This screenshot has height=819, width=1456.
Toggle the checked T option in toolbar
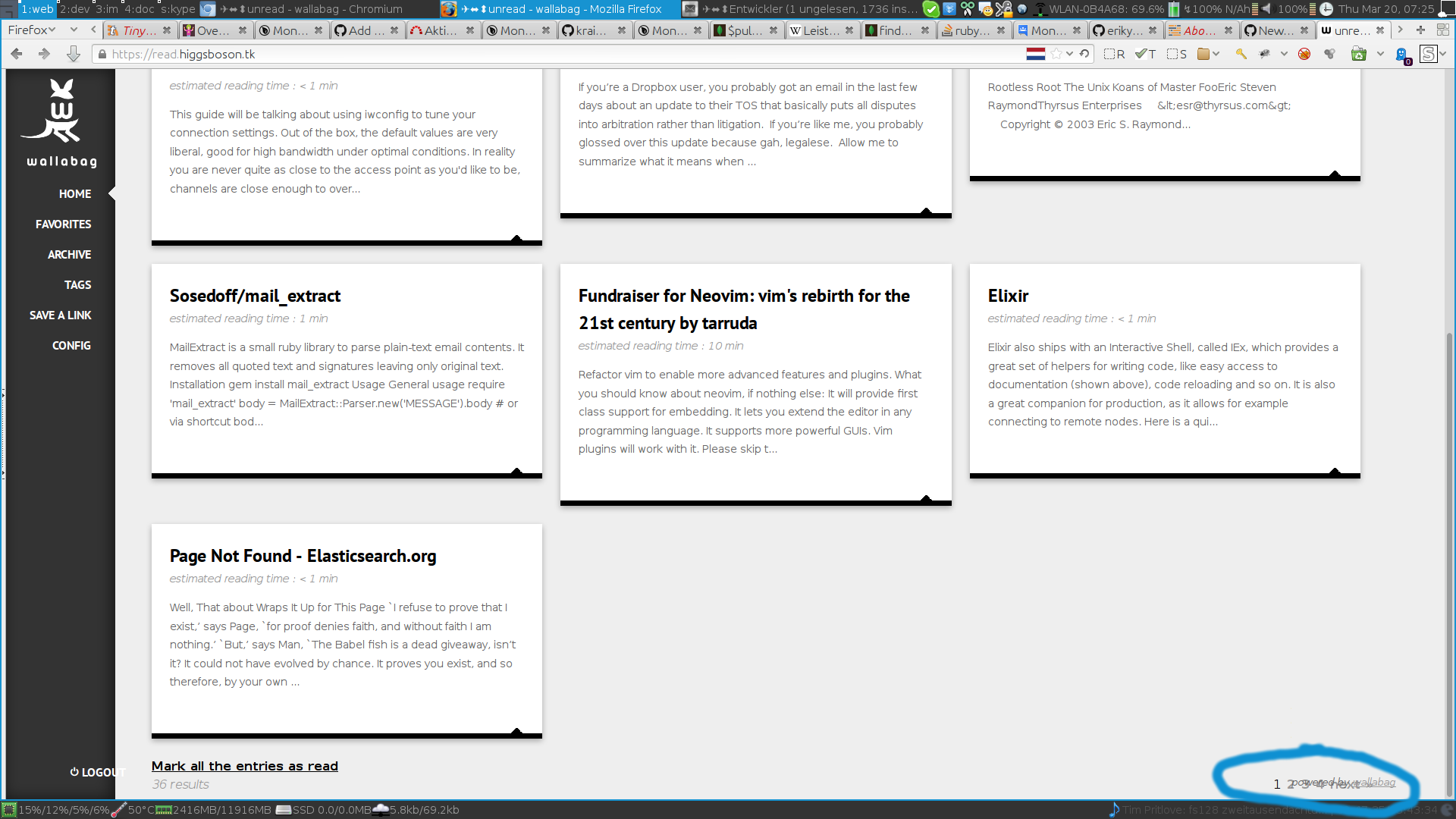[x=1145, y=54]
